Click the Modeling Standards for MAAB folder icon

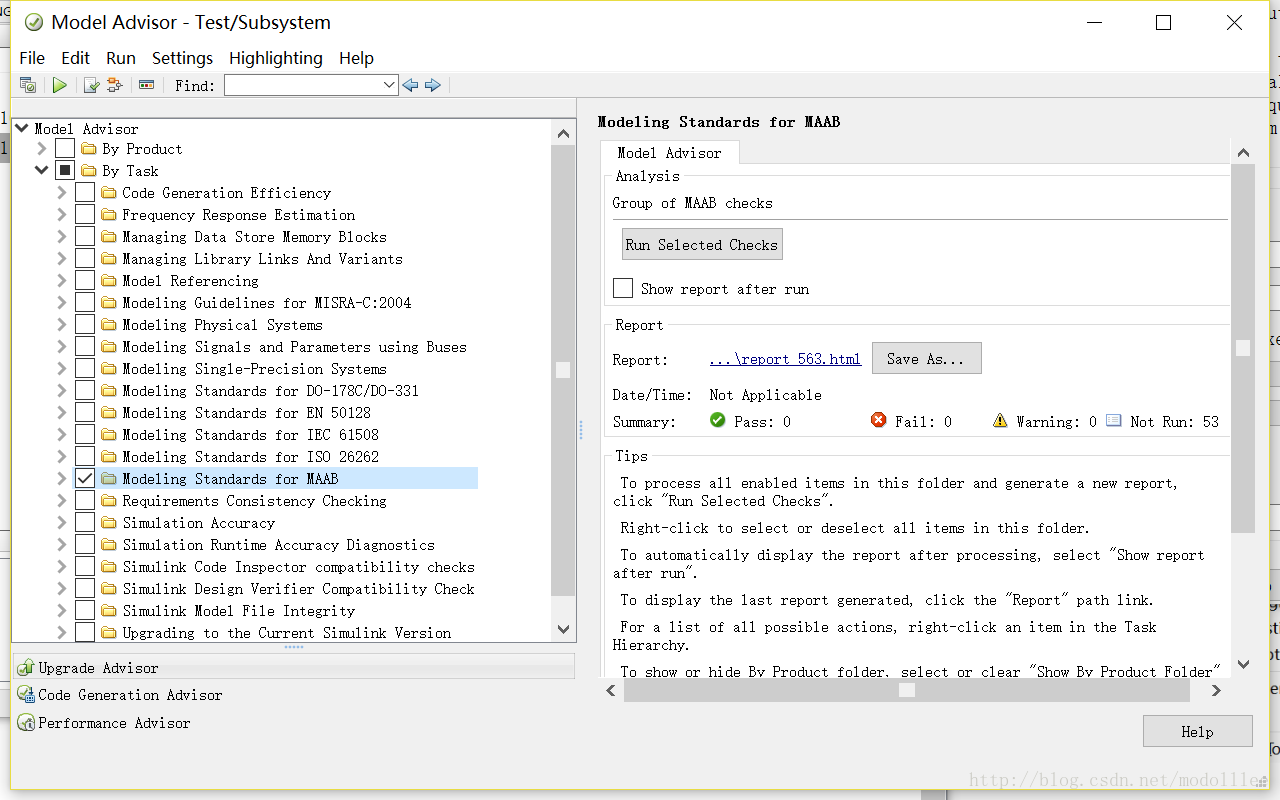point(108,479)
